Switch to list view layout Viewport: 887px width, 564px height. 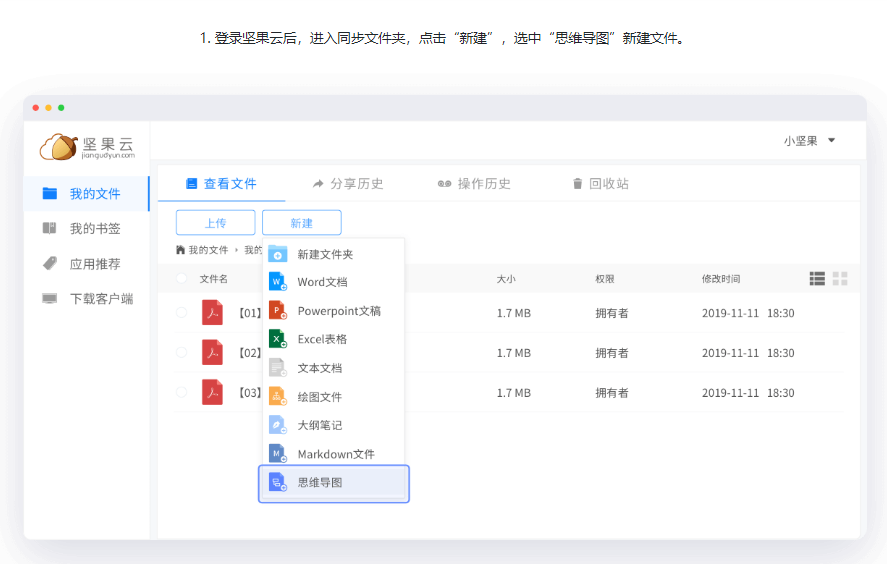(x=817, y=278)
